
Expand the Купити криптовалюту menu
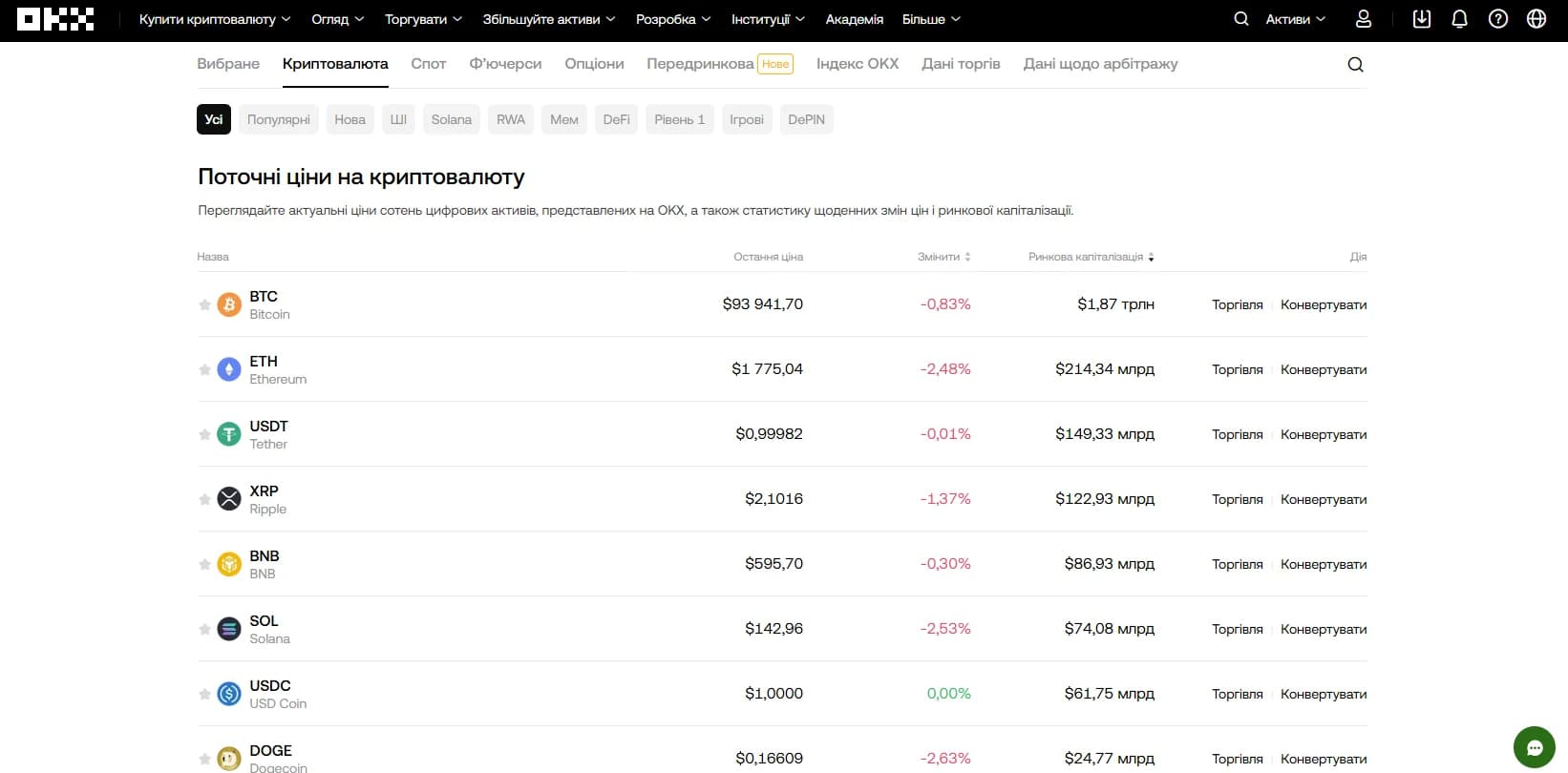click(x=215, y=19)
